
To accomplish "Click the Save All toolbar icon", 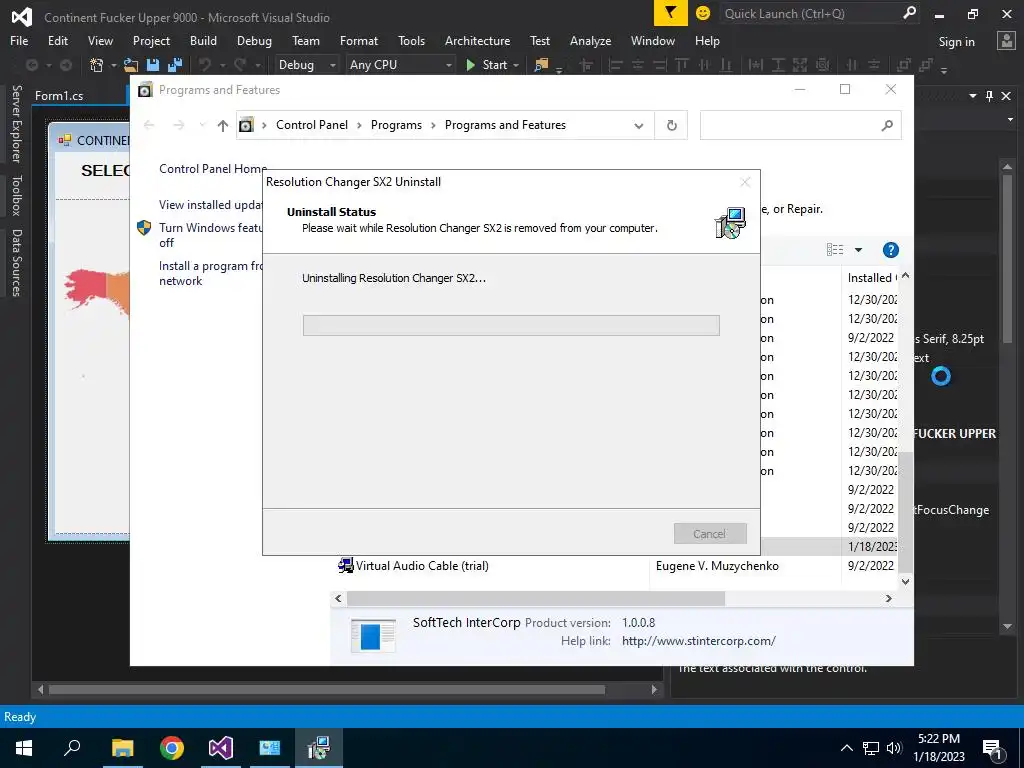I will coord(175,65).
